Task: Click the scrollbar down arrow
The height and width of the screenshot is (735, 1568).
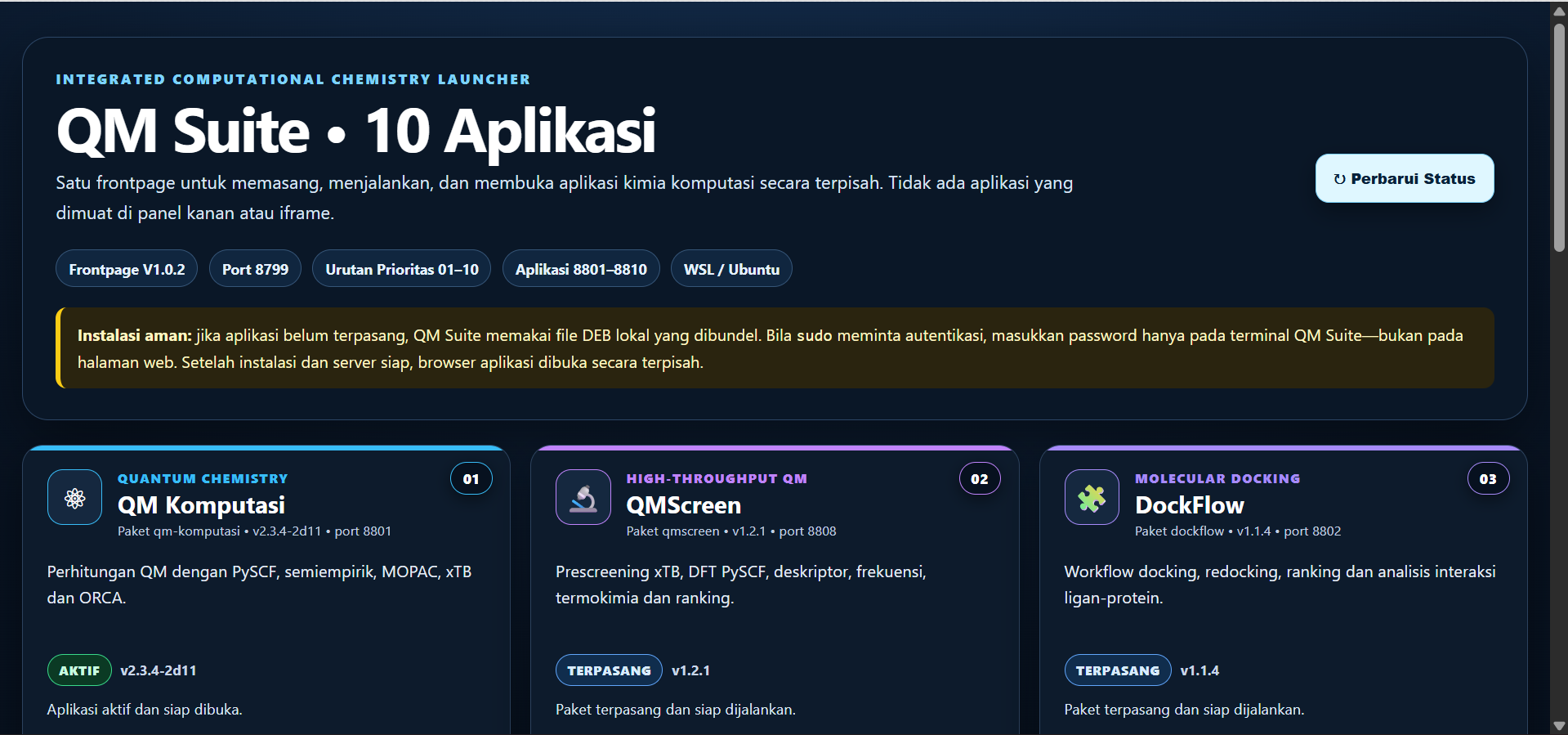Action: [1559, 726]
